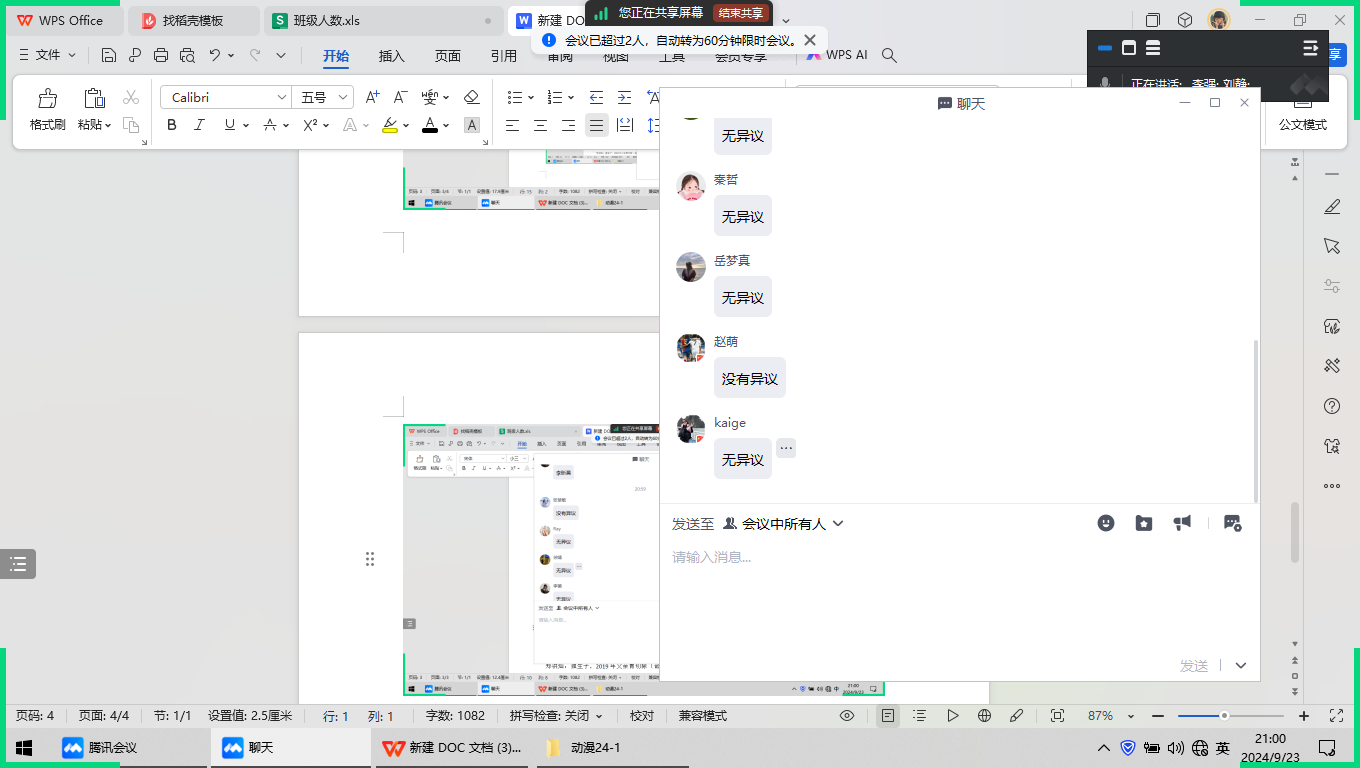This screenshot has height=768, width=1360.
Task: Switch to the 插入 ribbon tab
Action: [392, 56]
